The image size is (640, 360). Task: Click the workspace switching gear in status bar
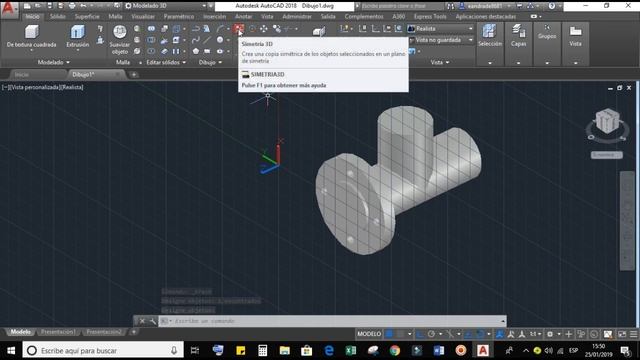550,334
